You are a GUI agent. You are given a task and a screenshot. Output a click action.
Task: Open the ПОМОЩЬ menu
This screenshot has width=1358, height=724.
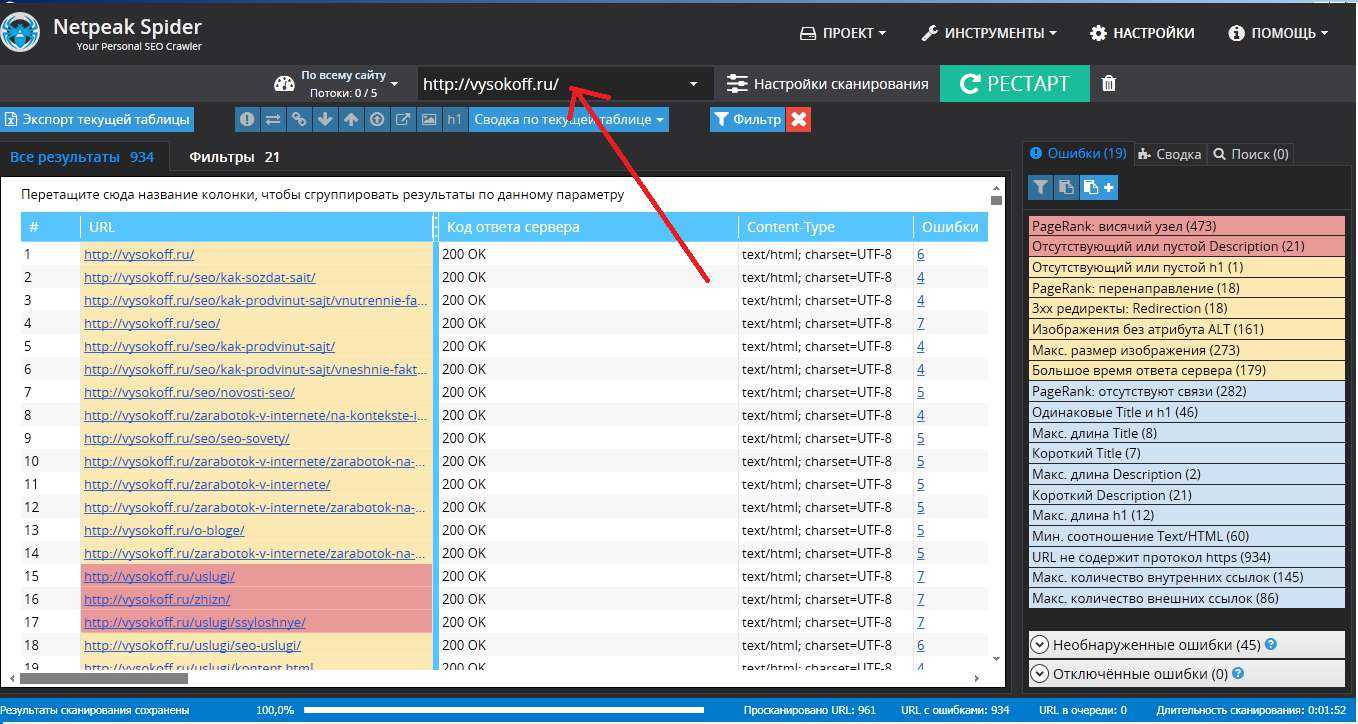[1278, 33]
